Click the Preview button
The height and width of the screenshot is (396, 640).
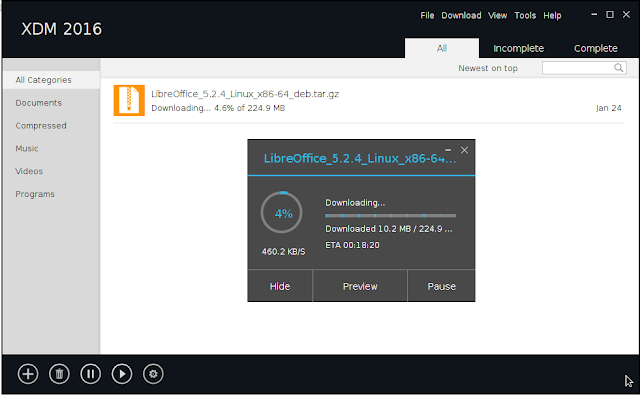click(x=360, y=286)
